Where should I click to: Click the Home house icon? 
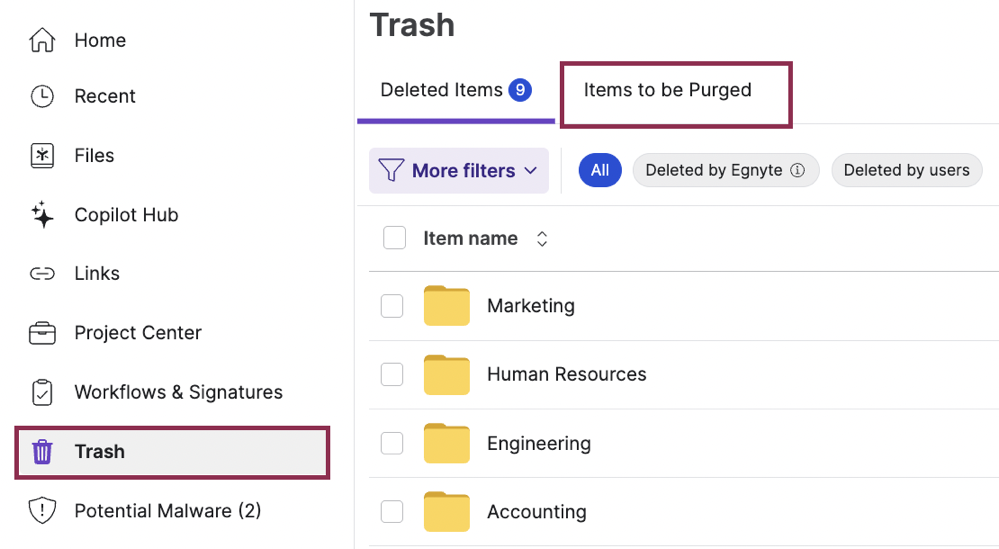(x=42, y=40)
